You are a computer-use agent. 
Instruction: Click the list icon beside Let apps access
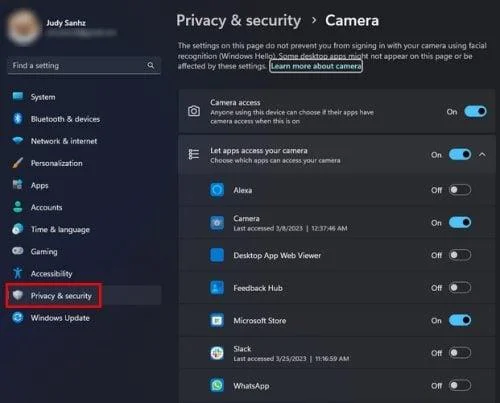(194, 154)
